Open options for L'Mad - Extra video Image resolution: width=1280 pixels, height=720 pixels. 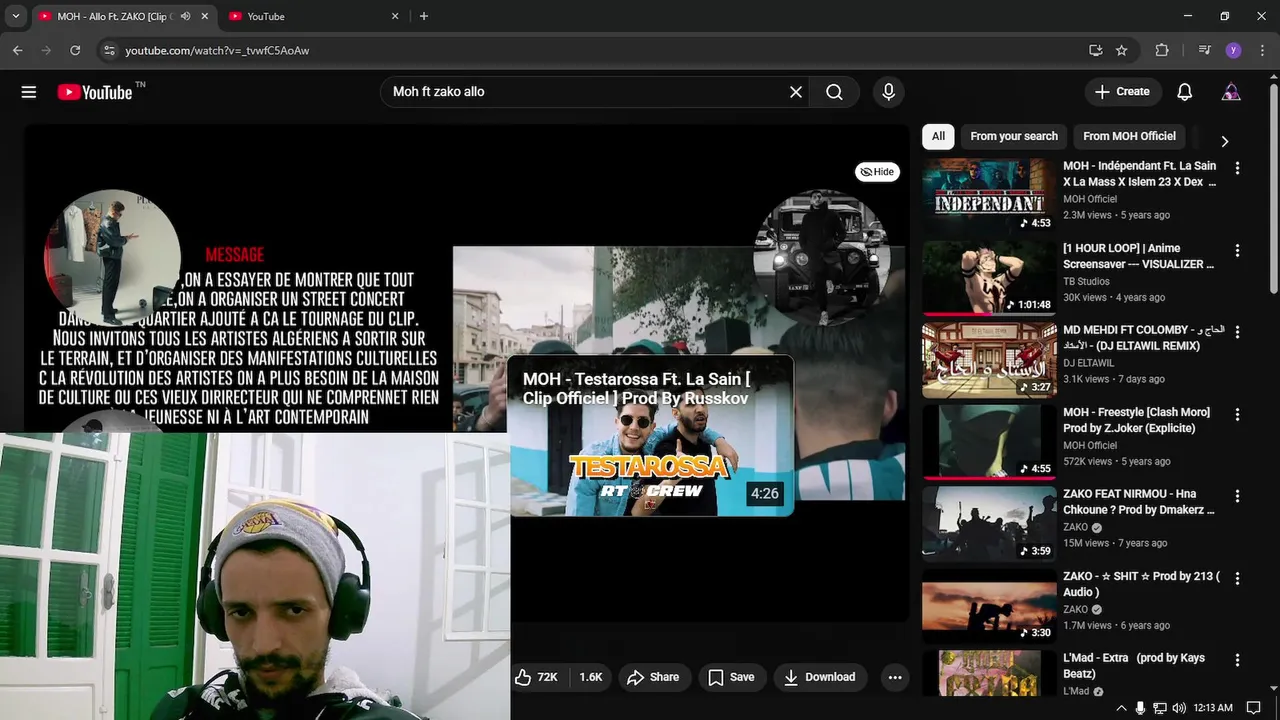coord(1237,660)
